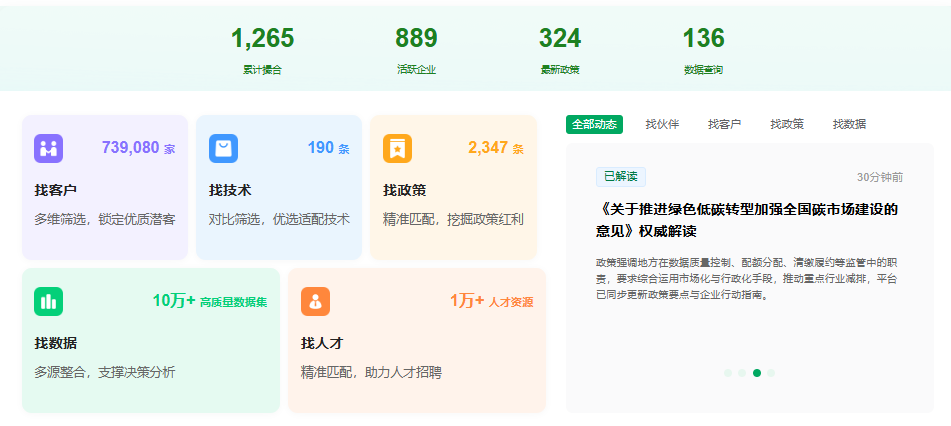Open the 找数据 news tab
The height and width of the screenshot is (426, 951).
[x=849, y=124]
